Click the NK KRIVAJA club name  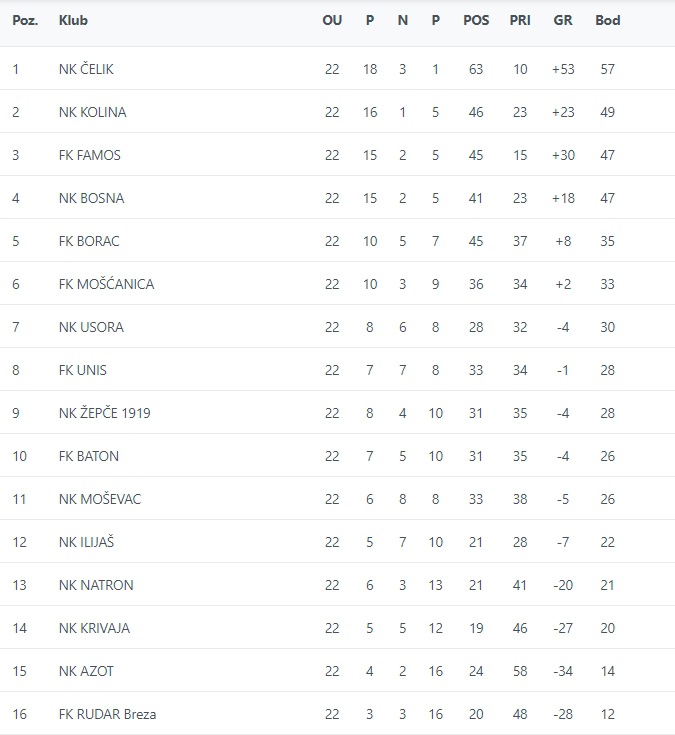click(x=94, y=628)
